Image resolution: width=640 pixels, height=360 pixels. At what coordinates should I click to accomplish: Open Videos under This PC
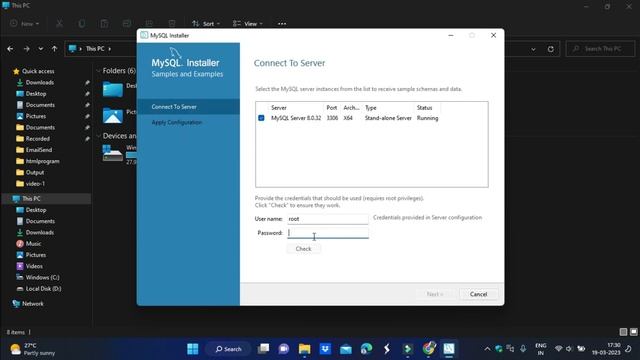pyautogui.click(x=34, y=266)
